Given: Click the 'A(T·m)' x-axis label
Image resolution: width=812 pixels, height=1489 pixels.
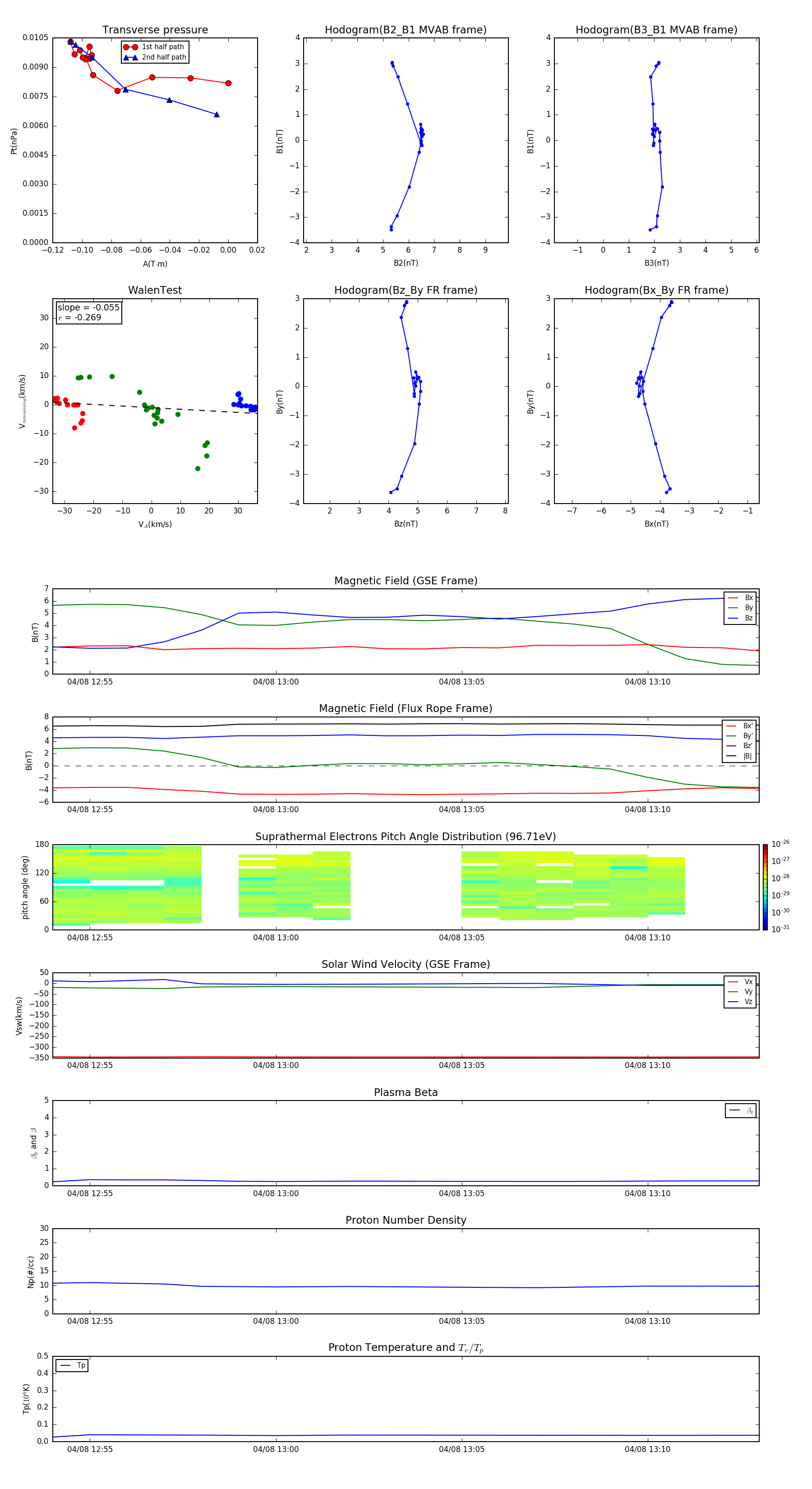Looking at the screenshot, I should pos(155,264).
